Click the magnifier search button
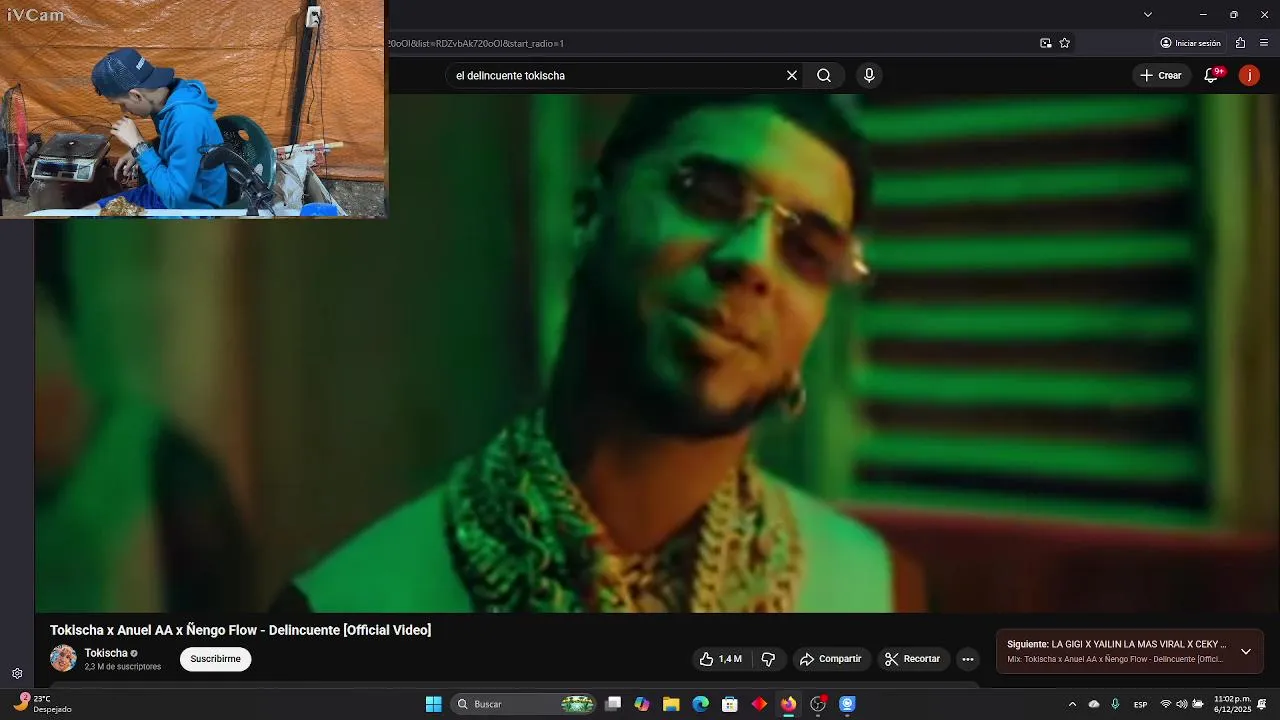 coord(824,75)
